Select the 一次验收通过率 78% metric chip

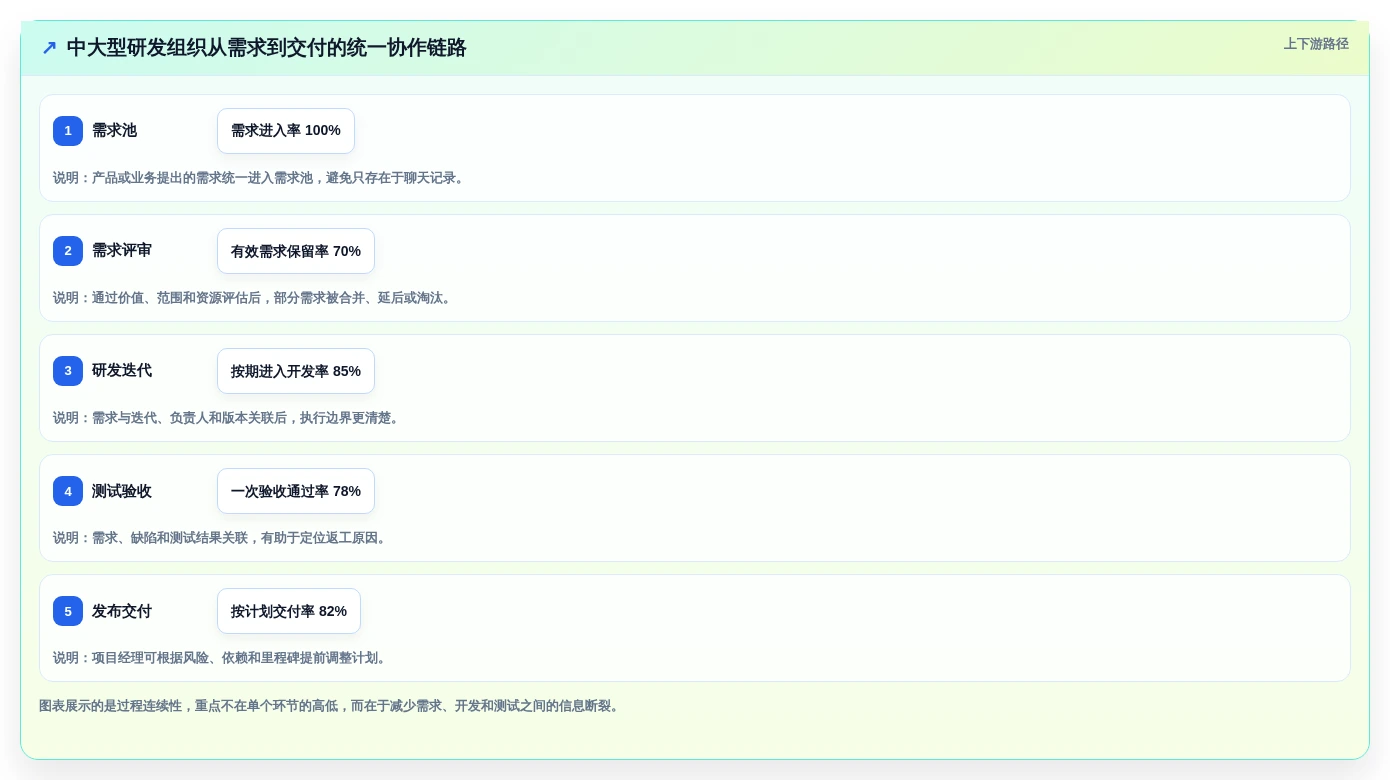[x=296, y=491]
